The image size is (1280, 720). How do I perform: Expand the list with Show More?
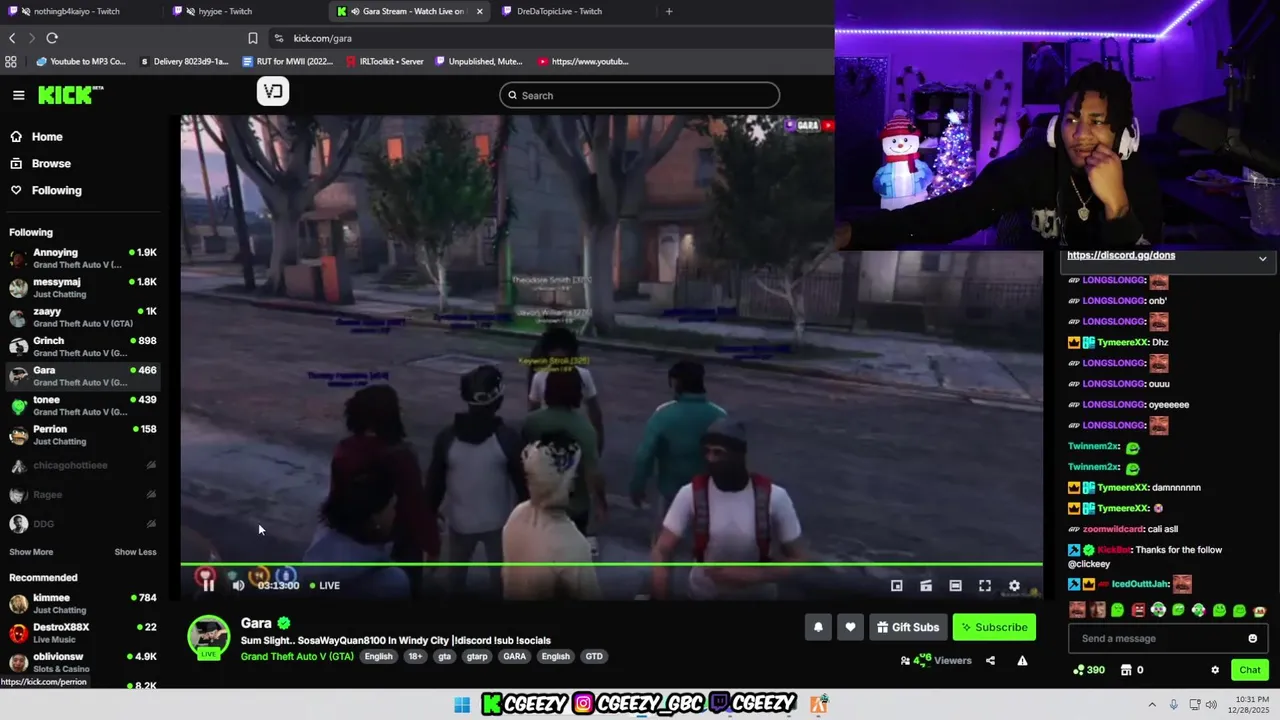coord(31,552)
